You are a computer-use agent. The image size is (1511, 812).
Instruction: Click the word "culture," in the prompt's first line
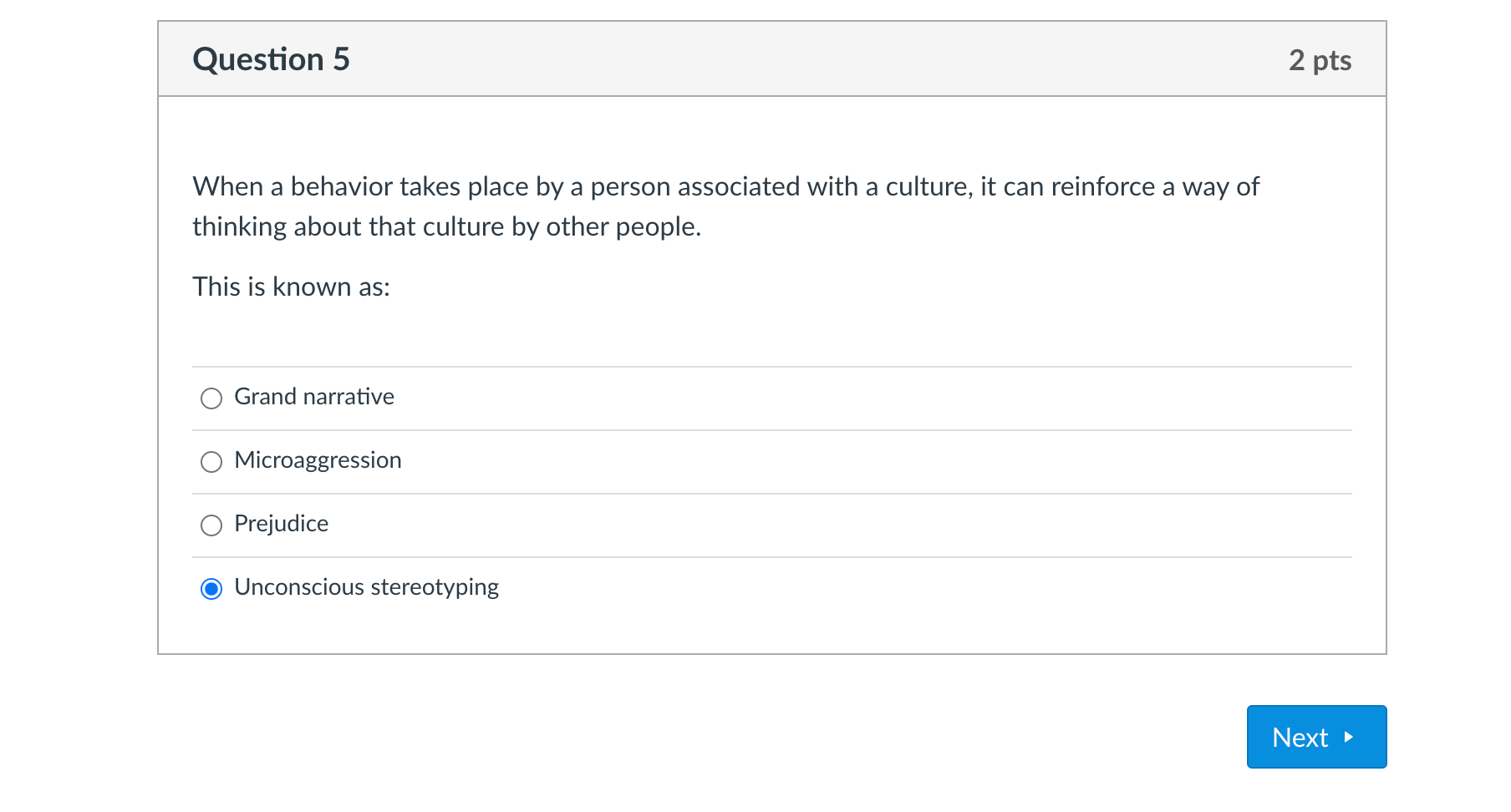point(929,186)
